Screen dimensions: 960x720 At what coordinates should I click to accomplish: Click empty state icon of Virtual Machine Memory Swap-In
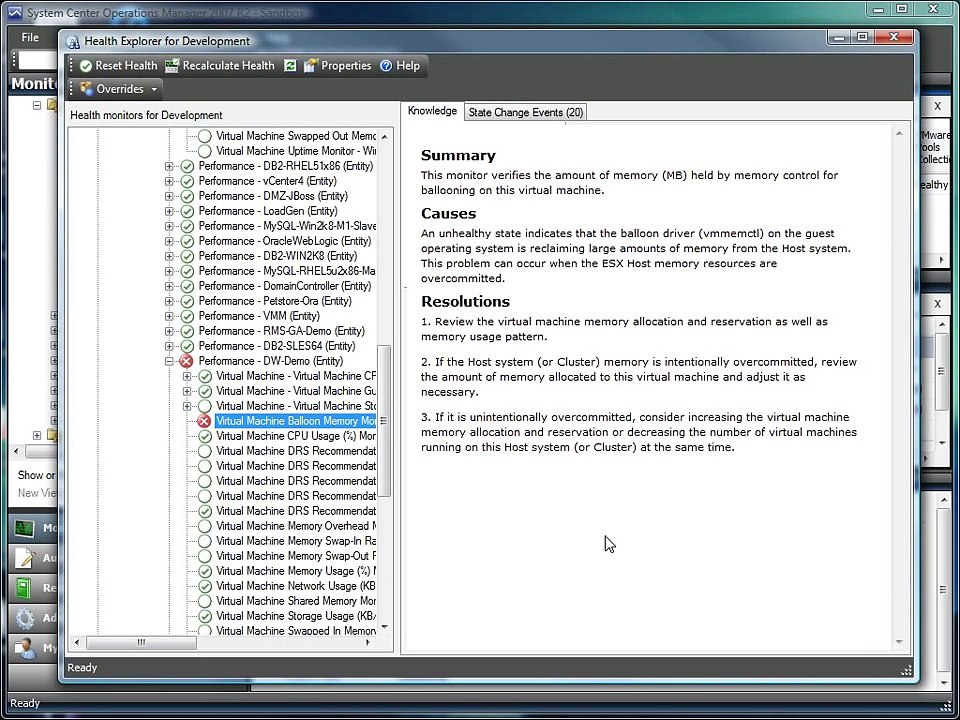pyautogui.click(x=204, y=541)
